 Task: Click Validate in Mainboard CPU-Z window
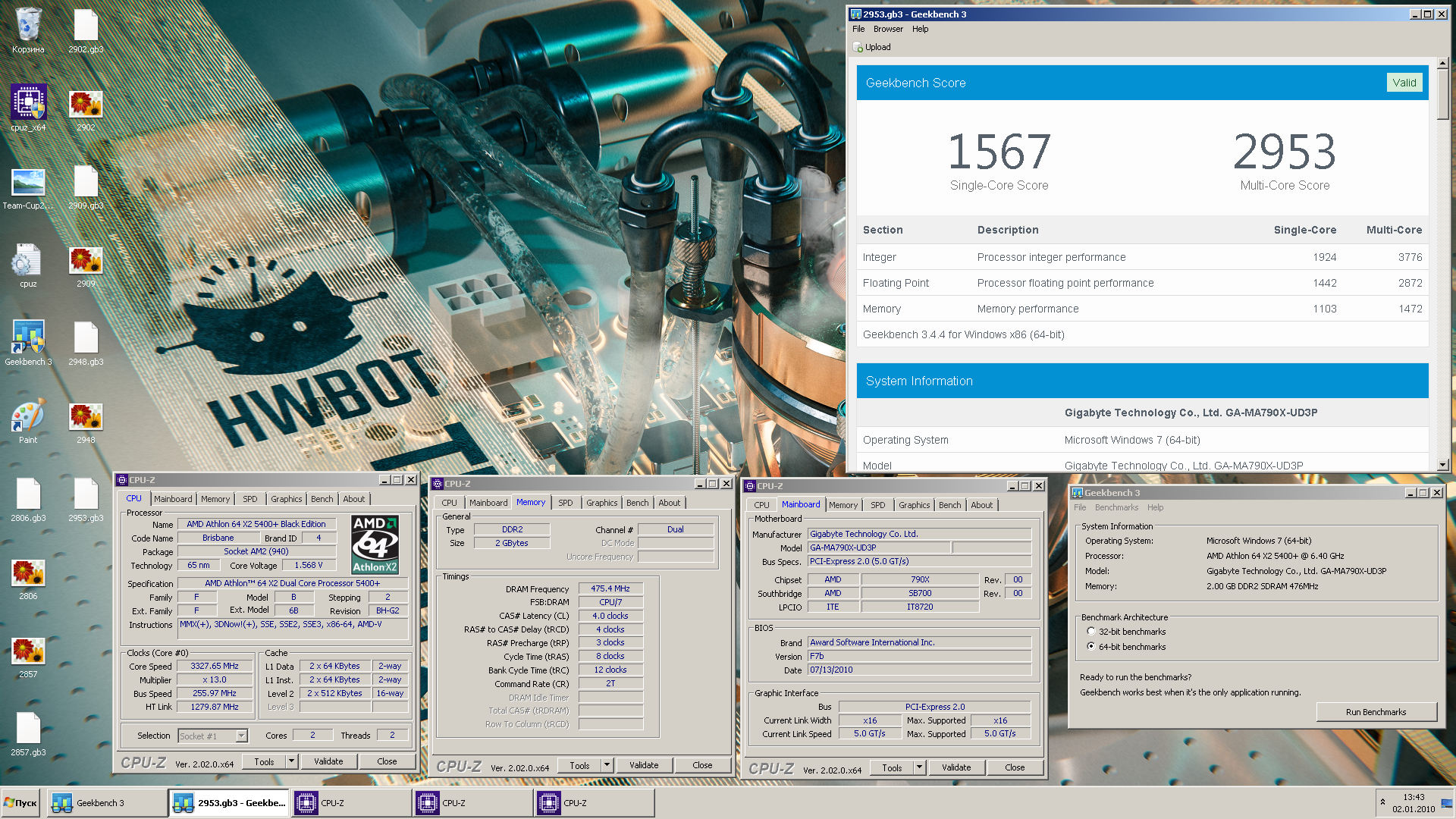pos(956,767)
